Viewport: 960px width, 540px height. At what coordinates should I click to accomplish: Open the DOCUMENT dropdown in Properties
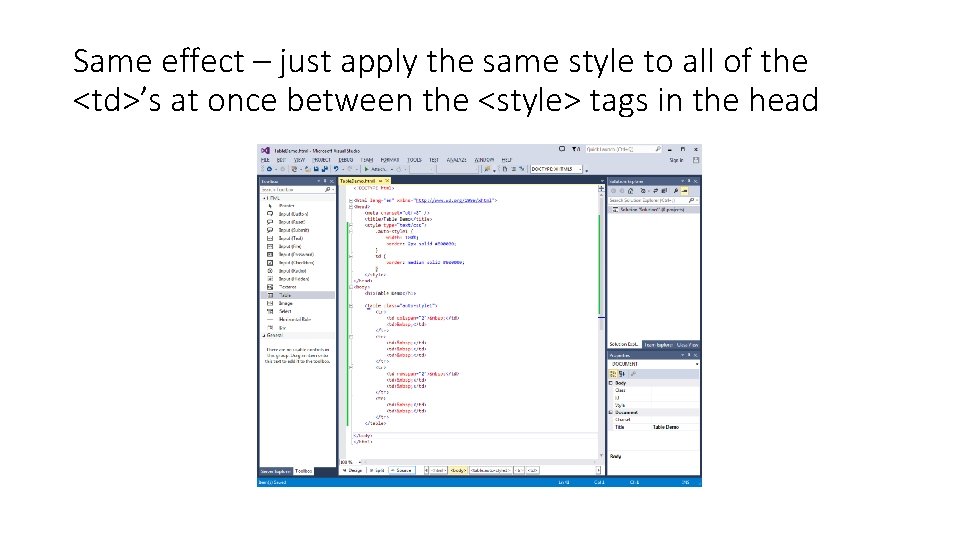(x=654, y=364)
